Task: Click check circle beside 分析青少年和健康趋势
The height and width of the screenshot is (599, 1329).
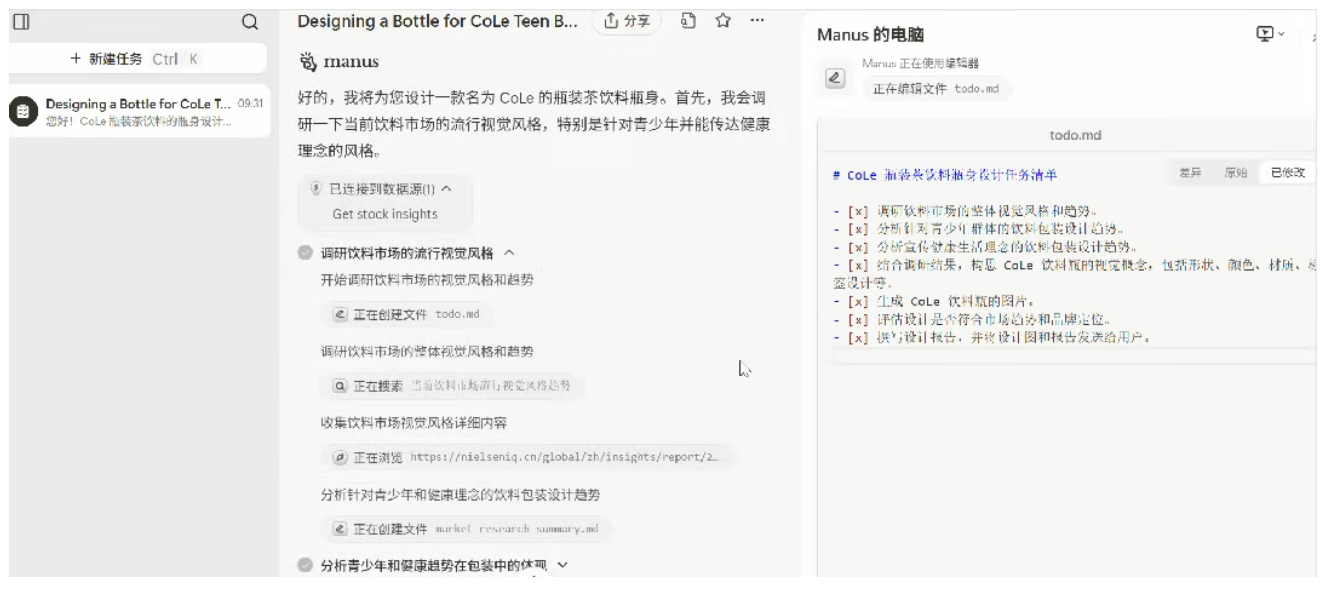Action: [305, 566]
